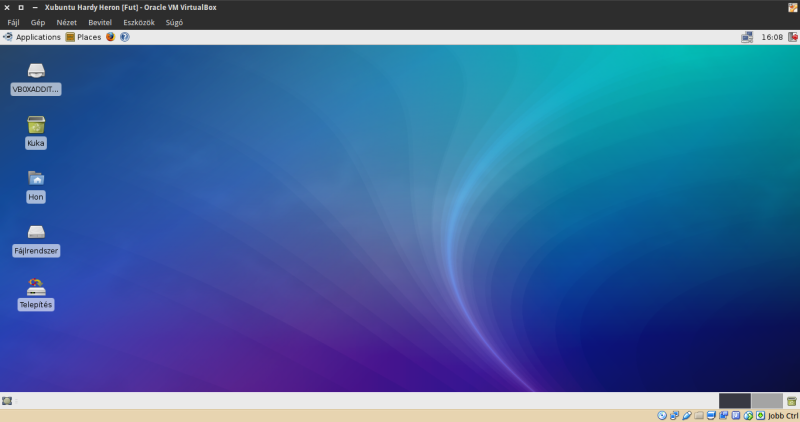Open the trash applet in bottom panel
Viewport: 800px width, 422px height.
(x=792, y=401)
